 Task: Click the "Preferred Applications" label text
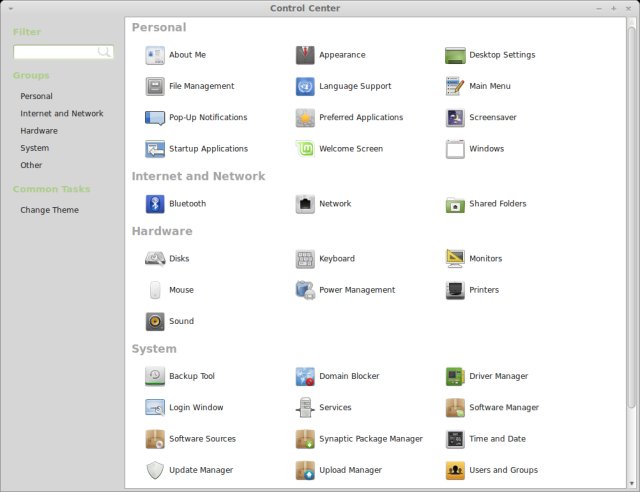(x=361, y=118)
